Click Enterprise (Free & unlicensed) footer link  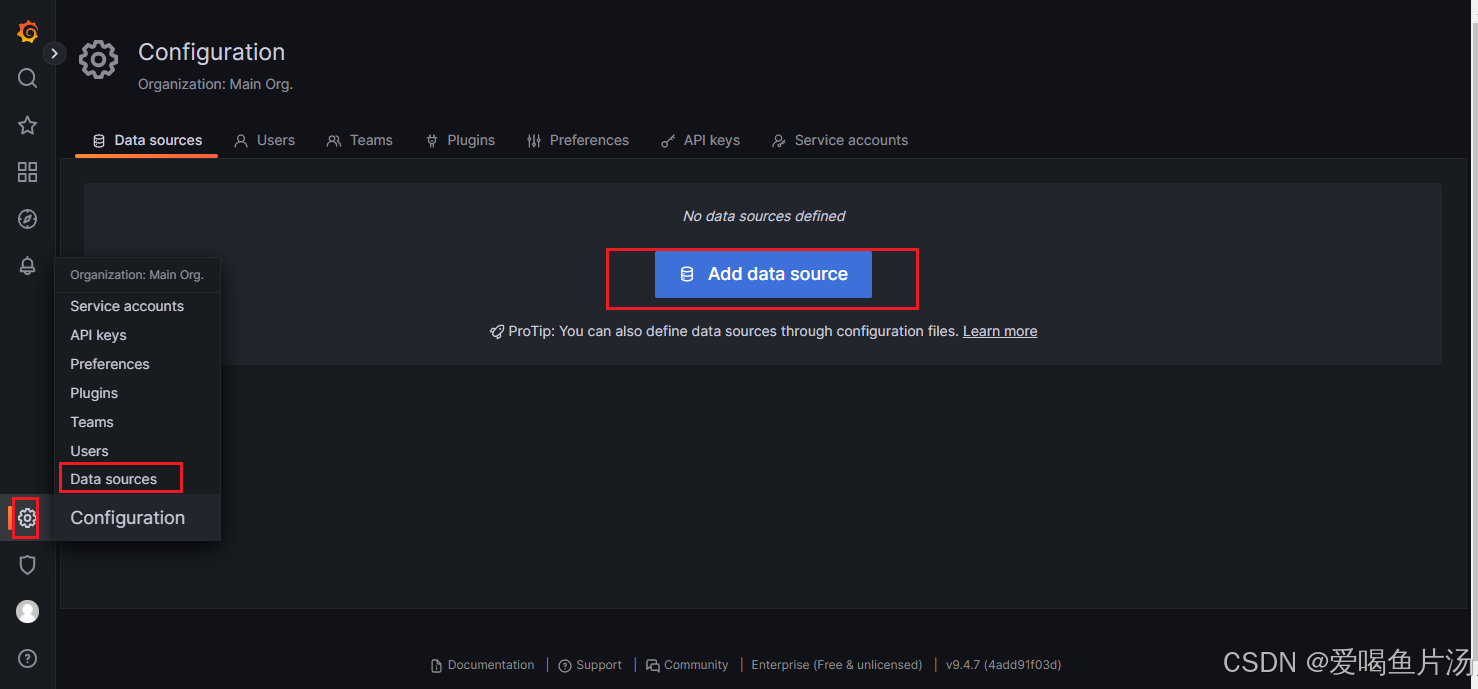click(x=837, y=665)
